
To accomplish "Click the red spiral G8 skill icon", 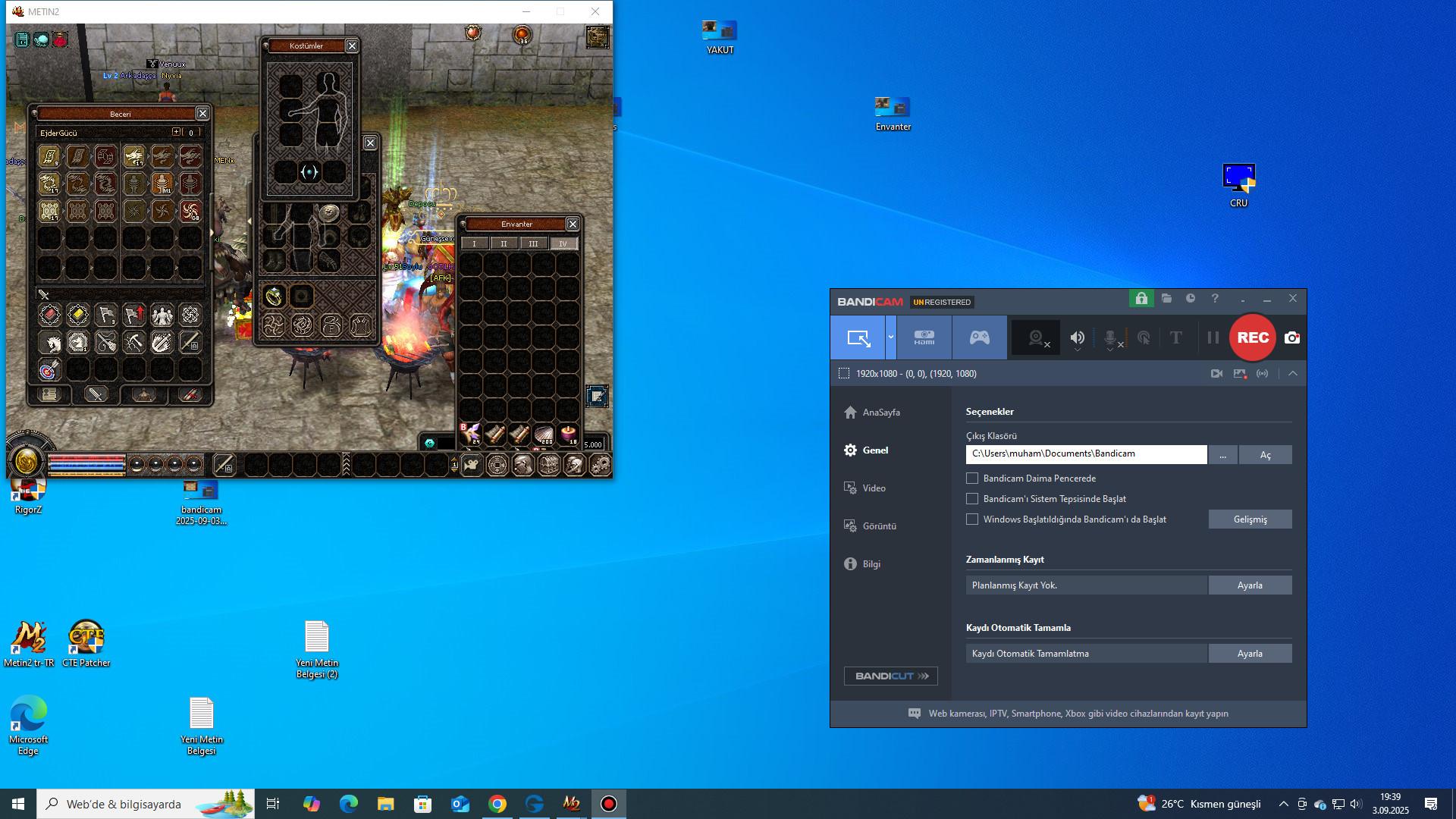I will pyautogui.click(x=190, y=211).
